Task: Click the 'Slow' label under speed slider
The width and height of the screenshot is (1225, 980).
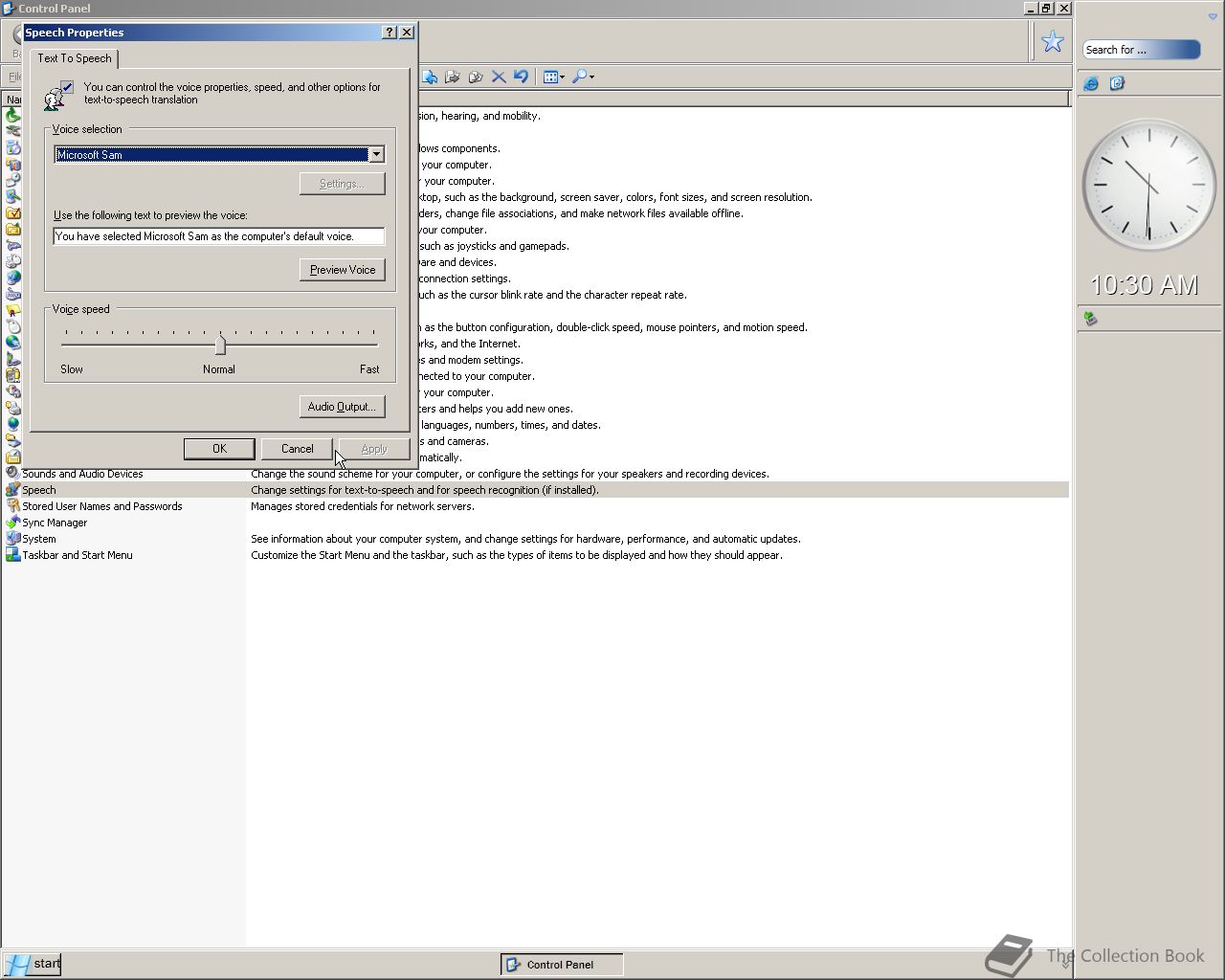Action: point(72,369)
